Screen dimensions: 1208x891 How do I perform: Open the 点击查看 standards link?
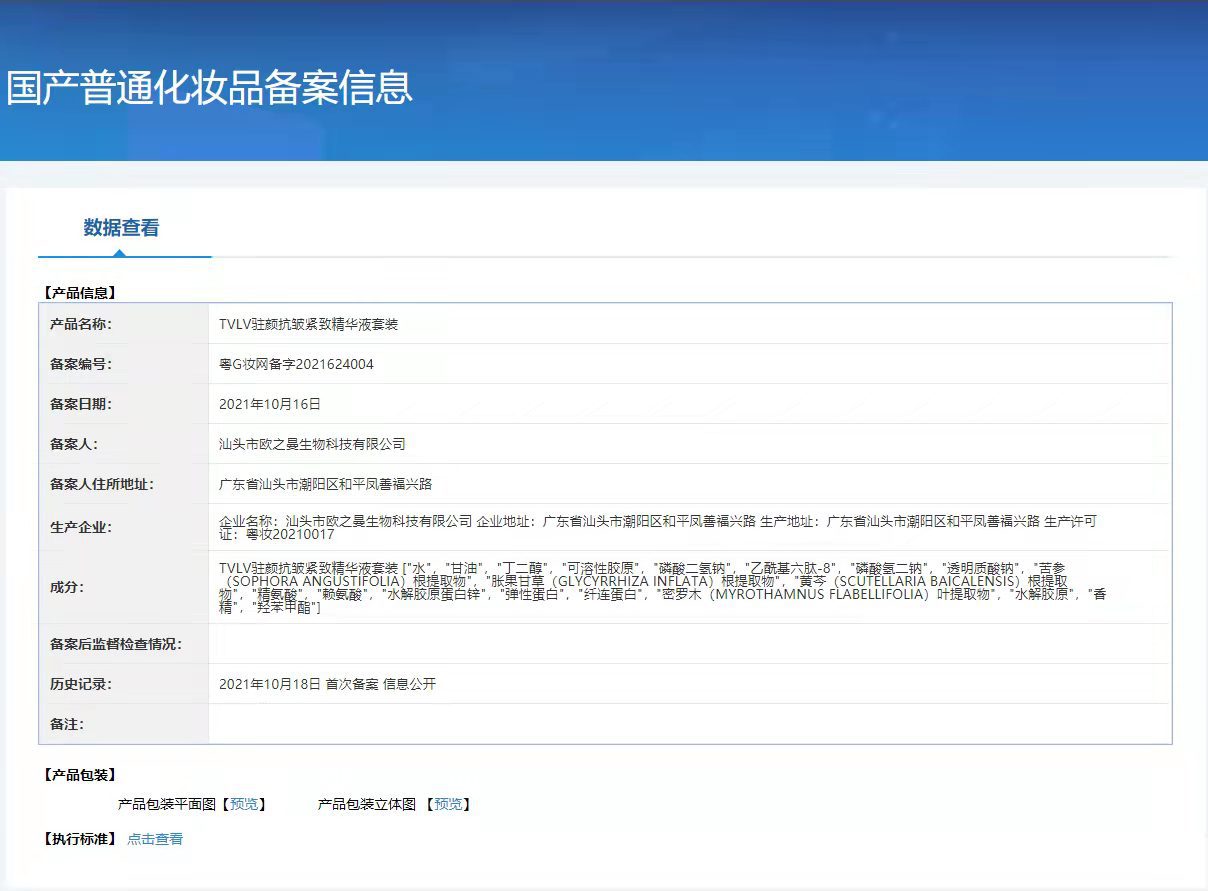pos(155,839)
